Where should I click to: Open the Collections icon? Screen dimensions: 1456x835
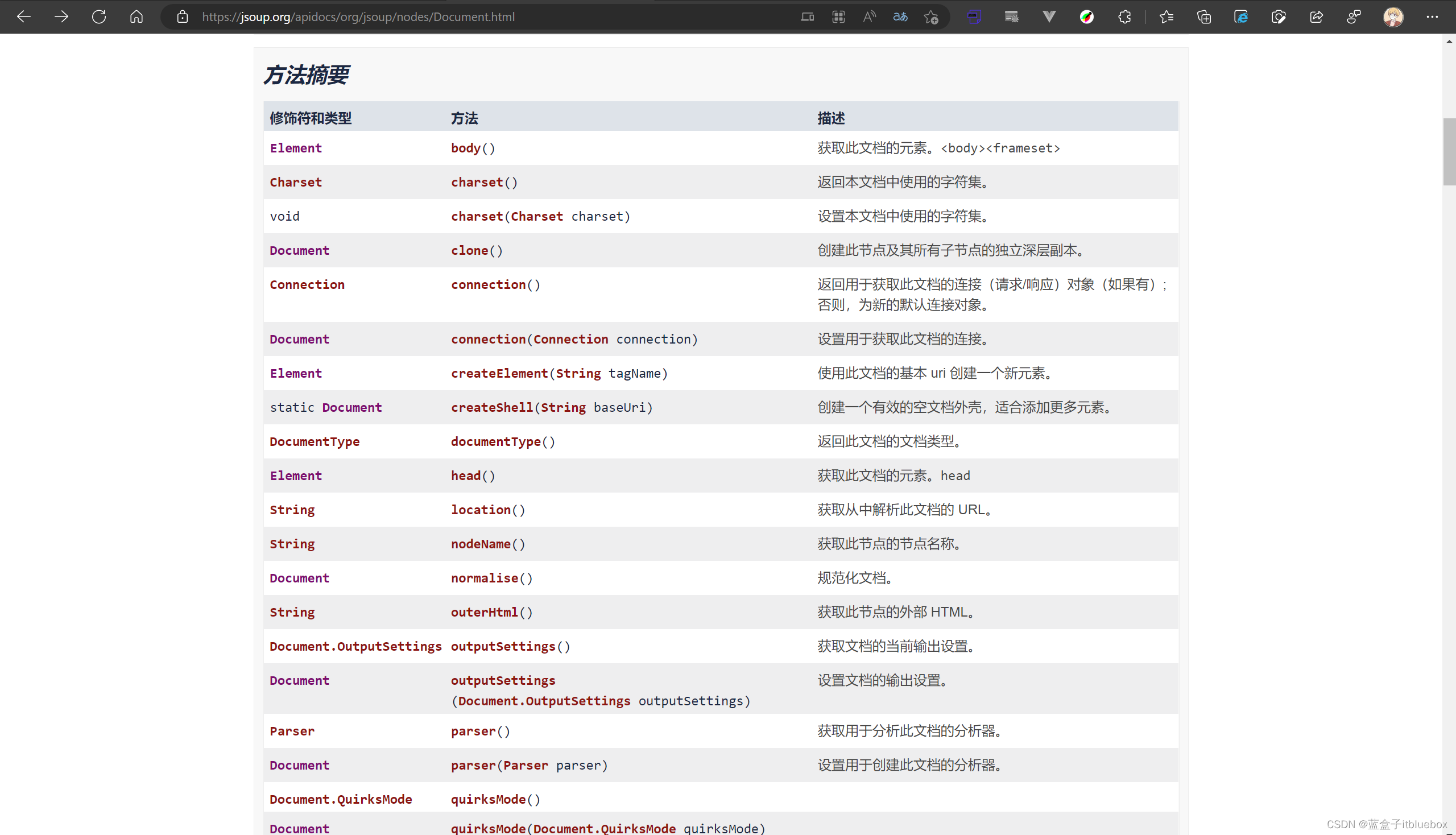click(x=1203, y=16)
